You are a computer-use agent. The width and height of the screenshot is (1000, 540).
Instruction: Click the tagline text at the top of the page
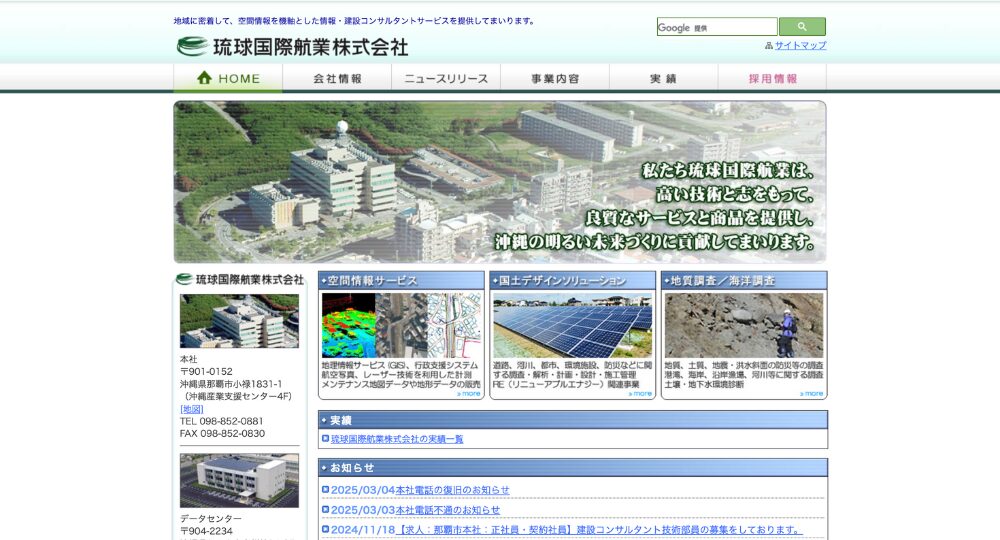(355, 21)
